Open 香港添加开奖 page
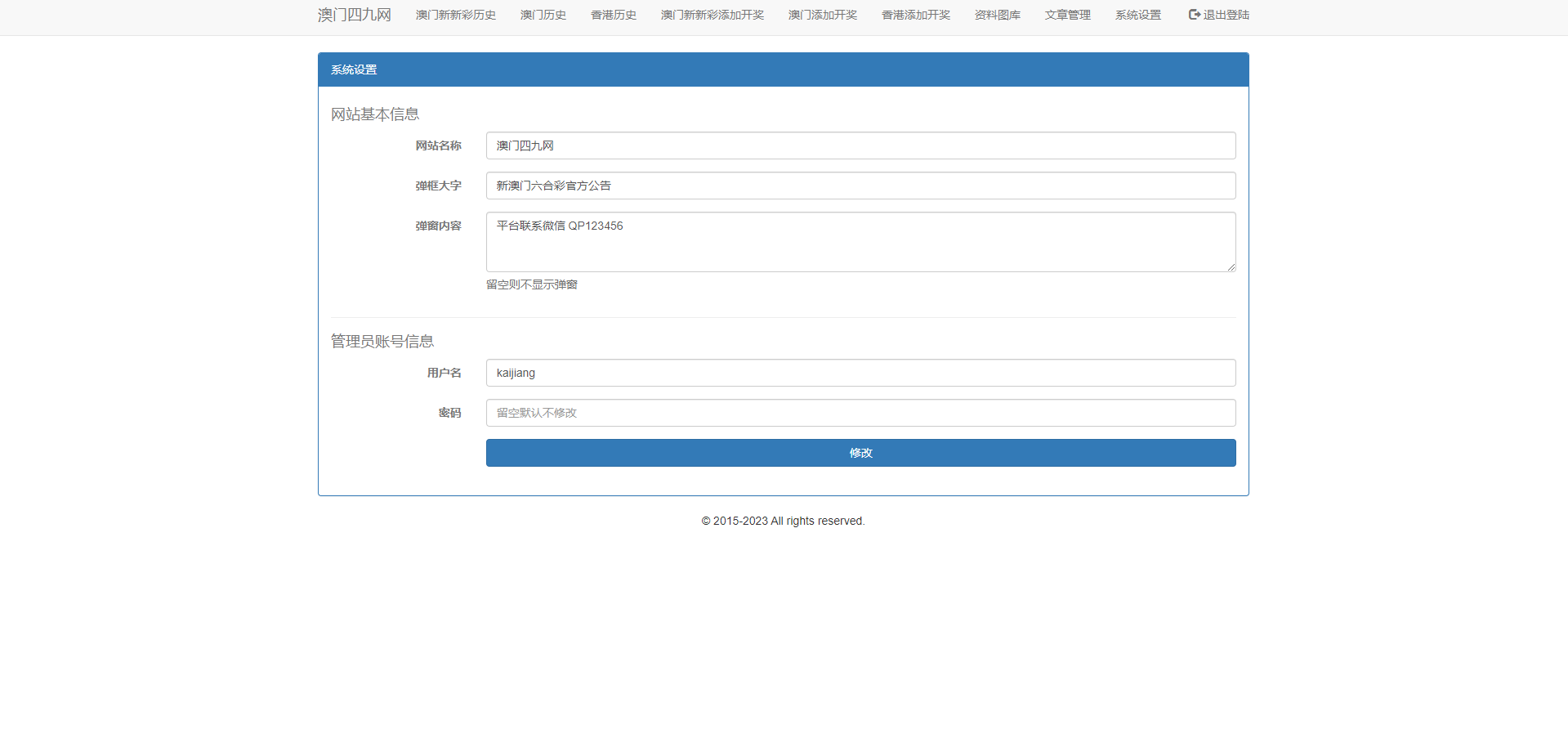1568x752 pixels. point(915,15)
